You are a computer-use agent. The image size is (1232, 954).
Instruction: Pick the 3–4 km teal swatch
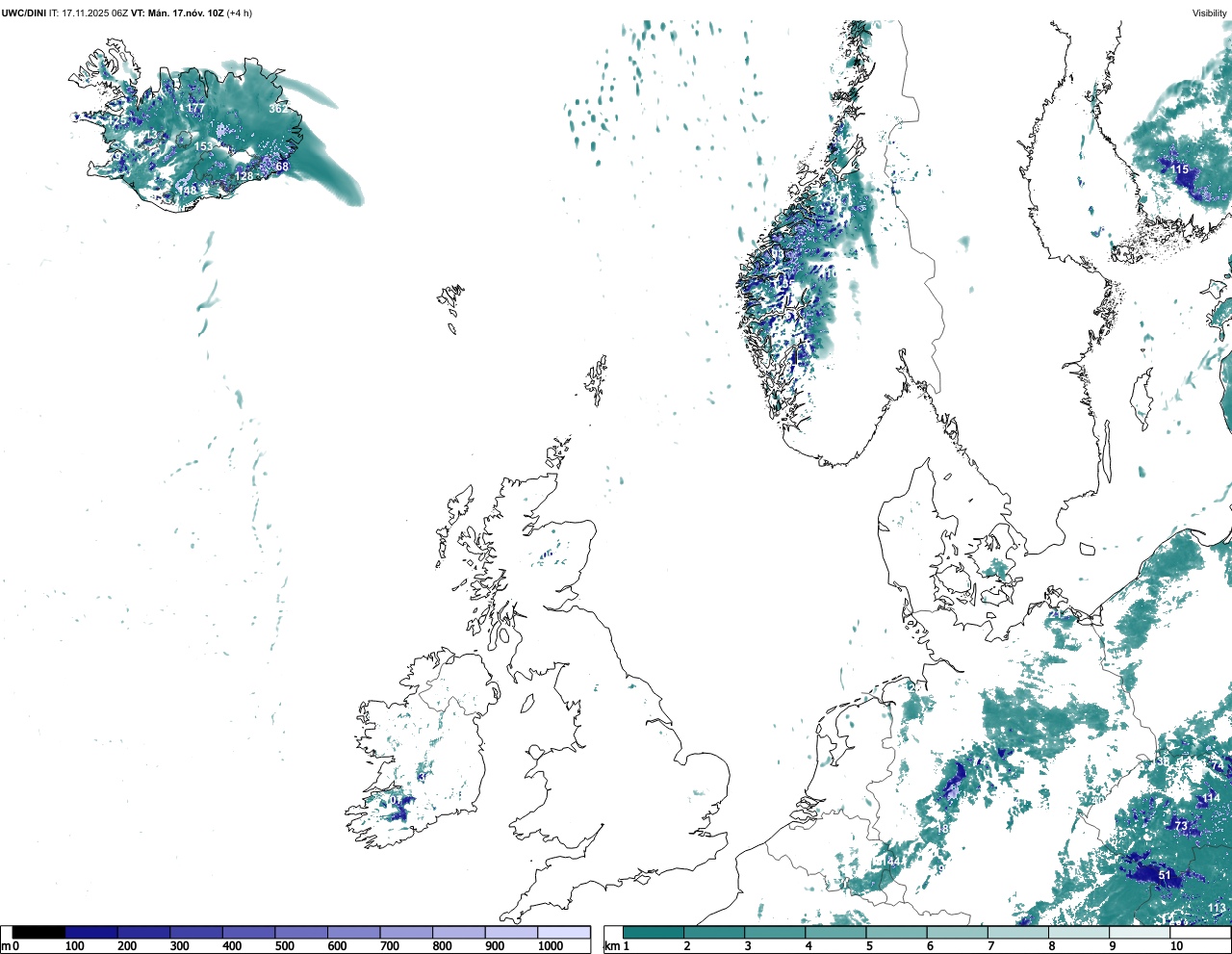(x=775, y=933)
